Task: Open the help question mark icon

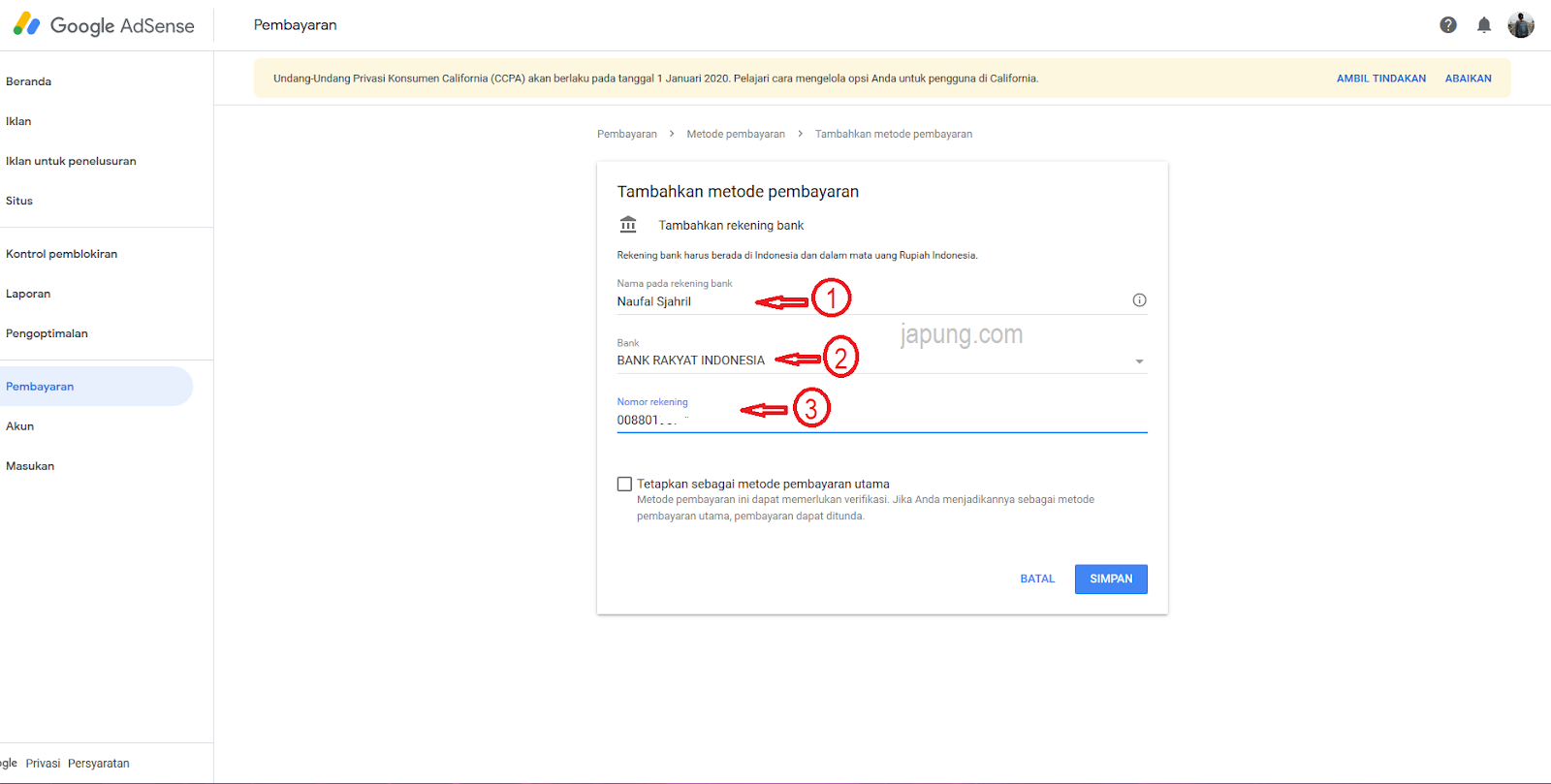Action: (x=1448, y=25)
